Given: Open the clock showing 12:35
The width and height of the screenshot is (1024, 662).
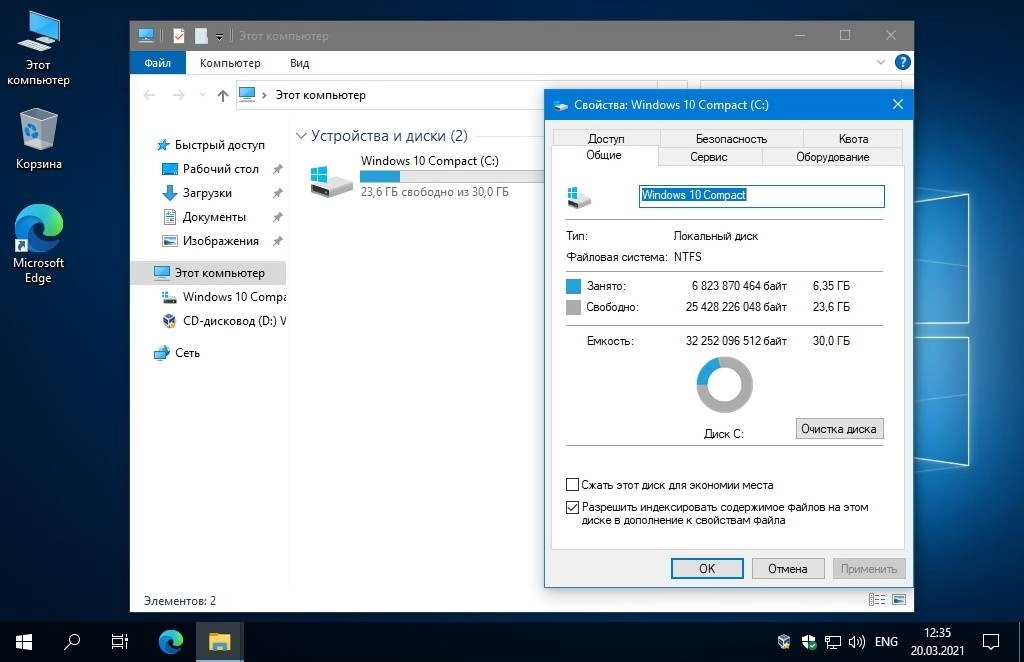Looking at the screenshot, I should coord(937,642).
